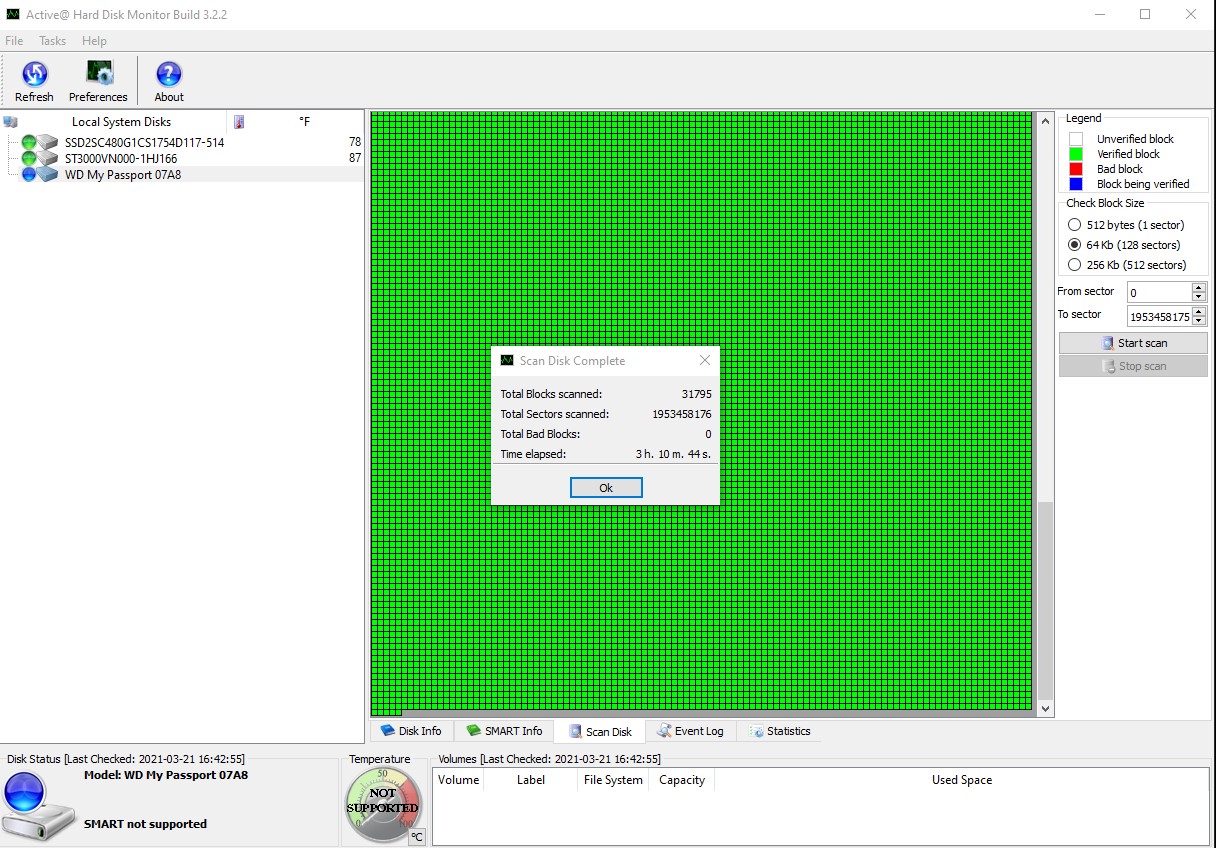Select the SSD2SC480G1CS1754D117-514 disk icon
The image size is (1216, 848).
coord(48,143)
